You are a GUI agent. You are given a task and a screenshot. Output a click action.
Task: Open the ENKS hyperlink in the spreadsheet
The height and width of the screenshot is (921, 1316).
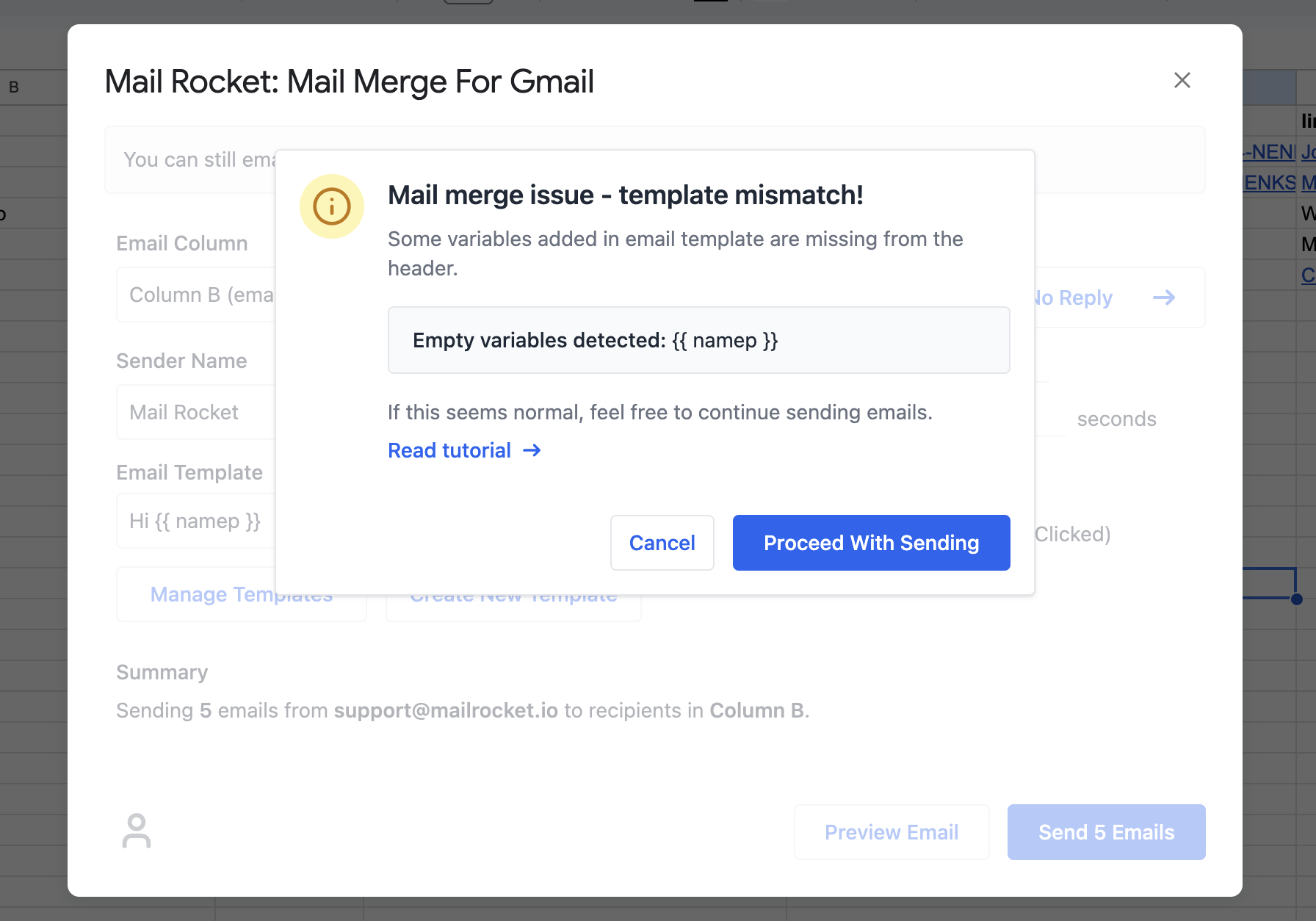(x=1269, y=183)
